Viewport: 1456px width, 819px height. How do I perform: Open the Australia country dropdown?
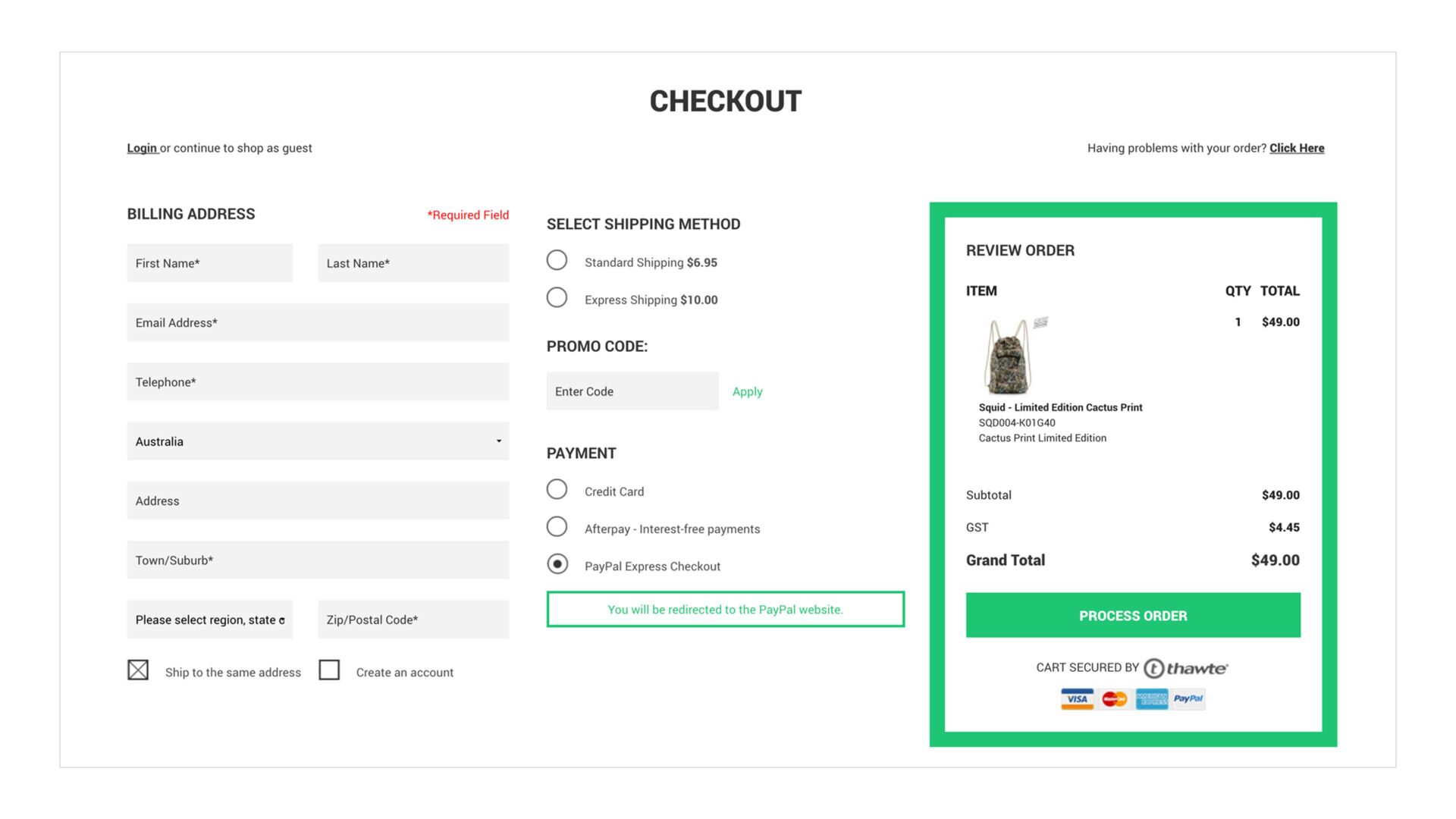click(x=318, y=441)
